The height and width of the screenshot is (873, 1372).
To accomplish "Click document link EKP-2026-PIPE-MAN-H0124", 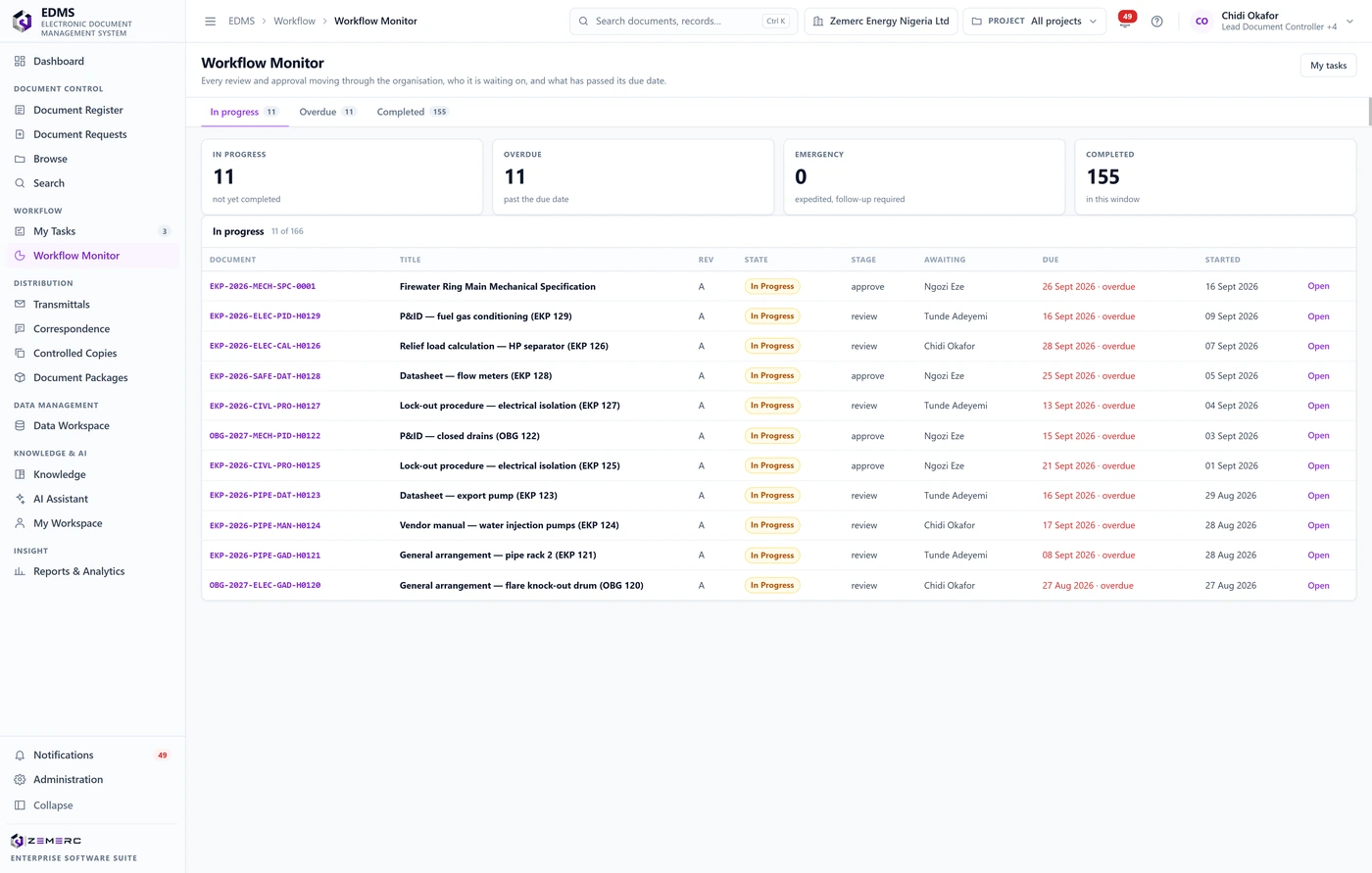I will [265, 525].
